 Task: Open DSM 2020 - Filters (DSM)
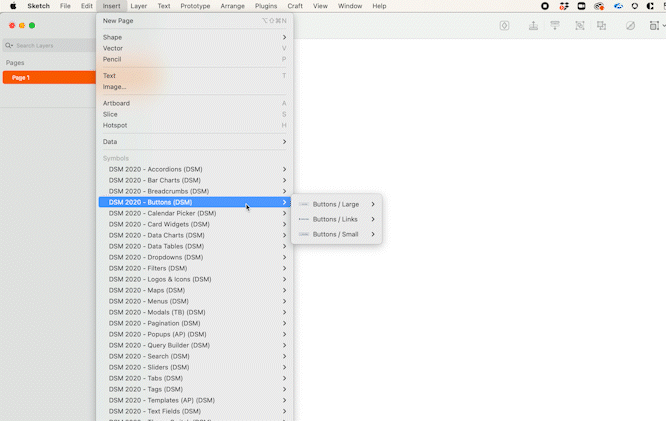[195, 268]
